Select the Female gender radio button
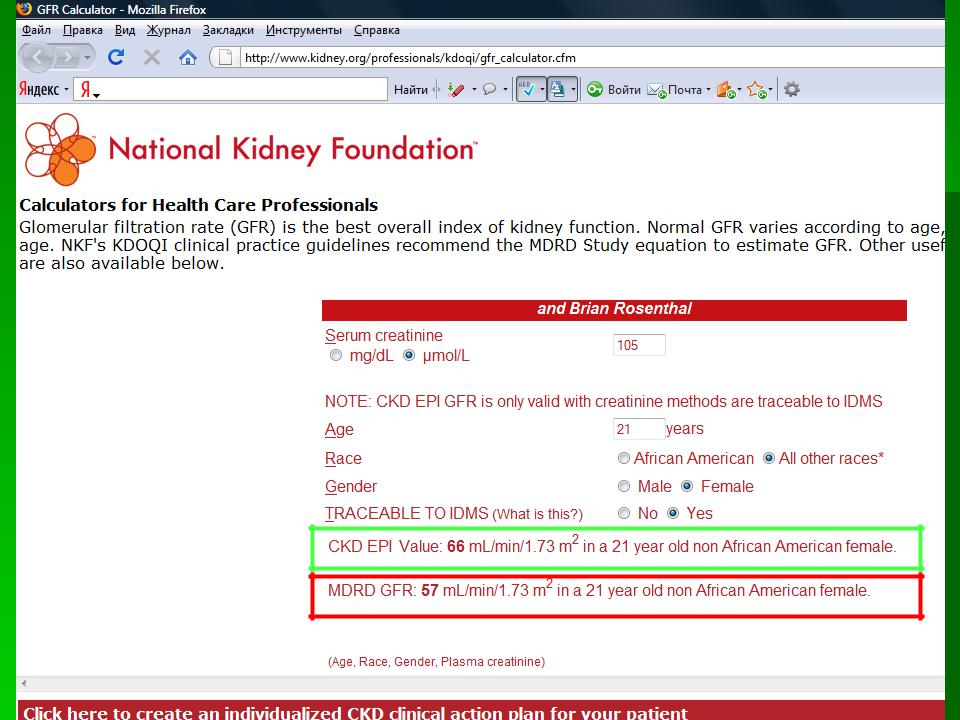The image size is (960, 720). pyautogui.click(x=687, y=486)
